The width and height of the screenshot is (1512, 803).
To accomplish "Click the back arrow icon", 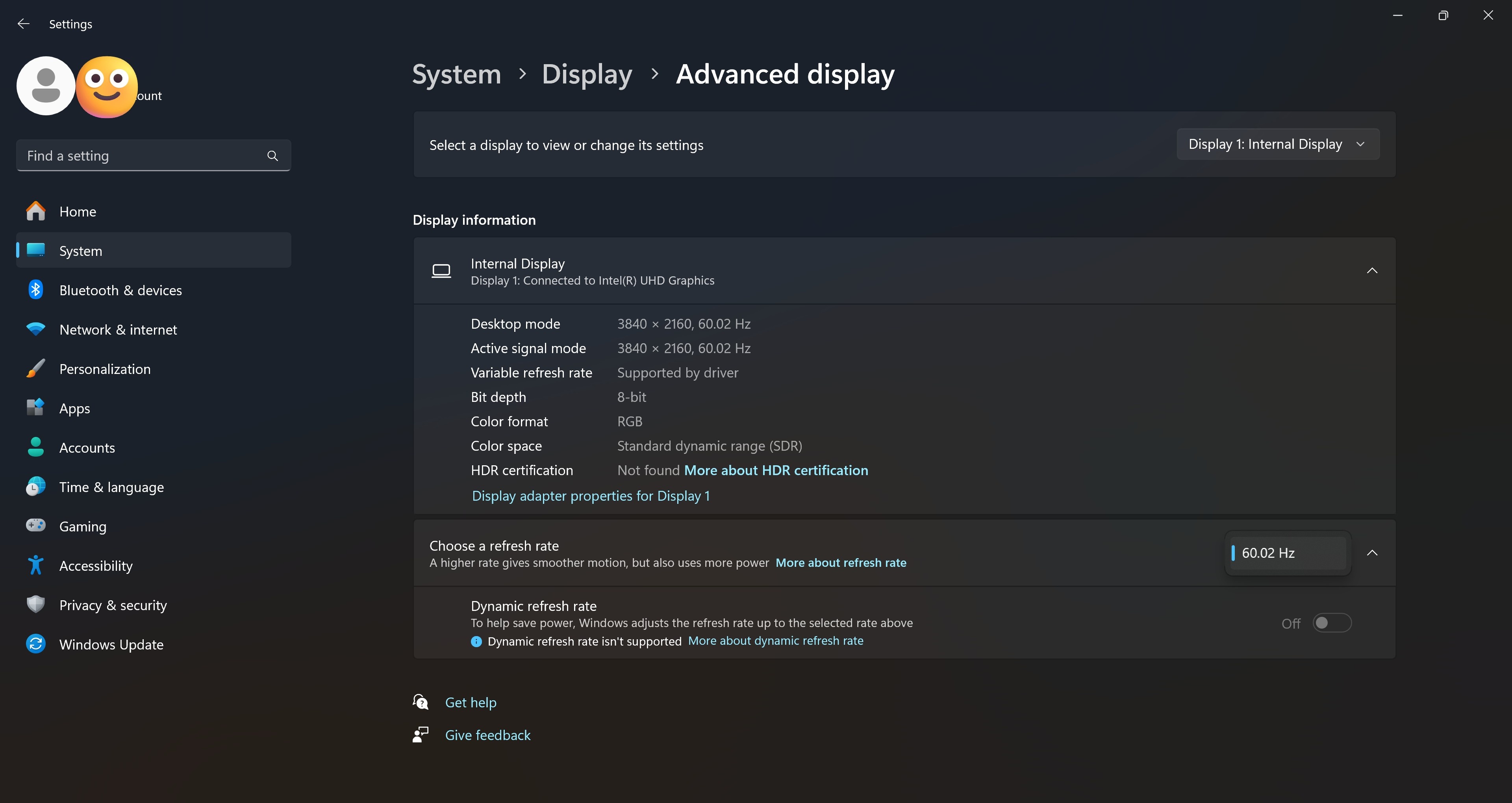I will pos(24,24).
